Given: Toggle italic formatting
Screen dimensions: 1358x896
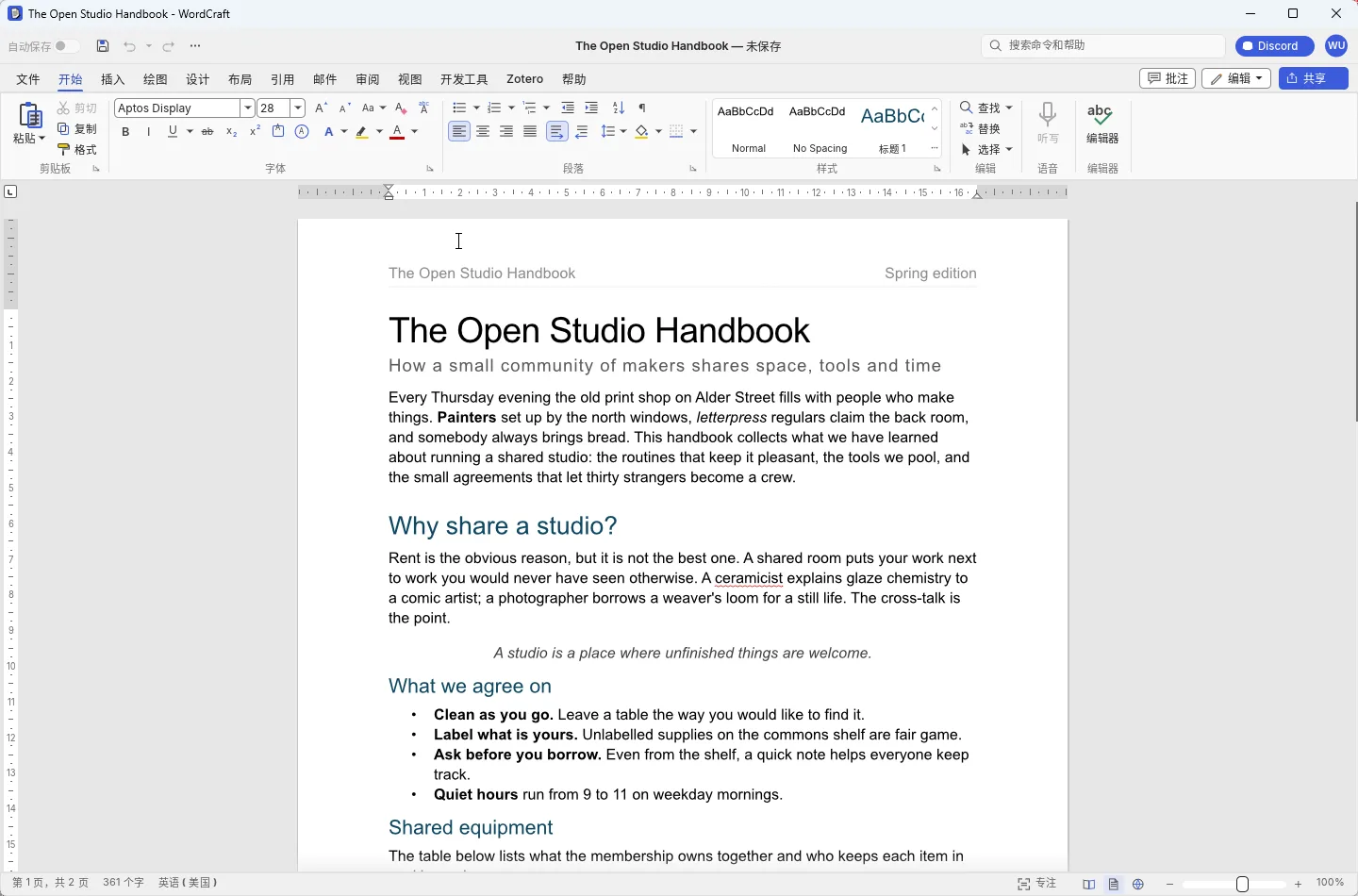Looking at the screenshot, I should pos(149,132).
